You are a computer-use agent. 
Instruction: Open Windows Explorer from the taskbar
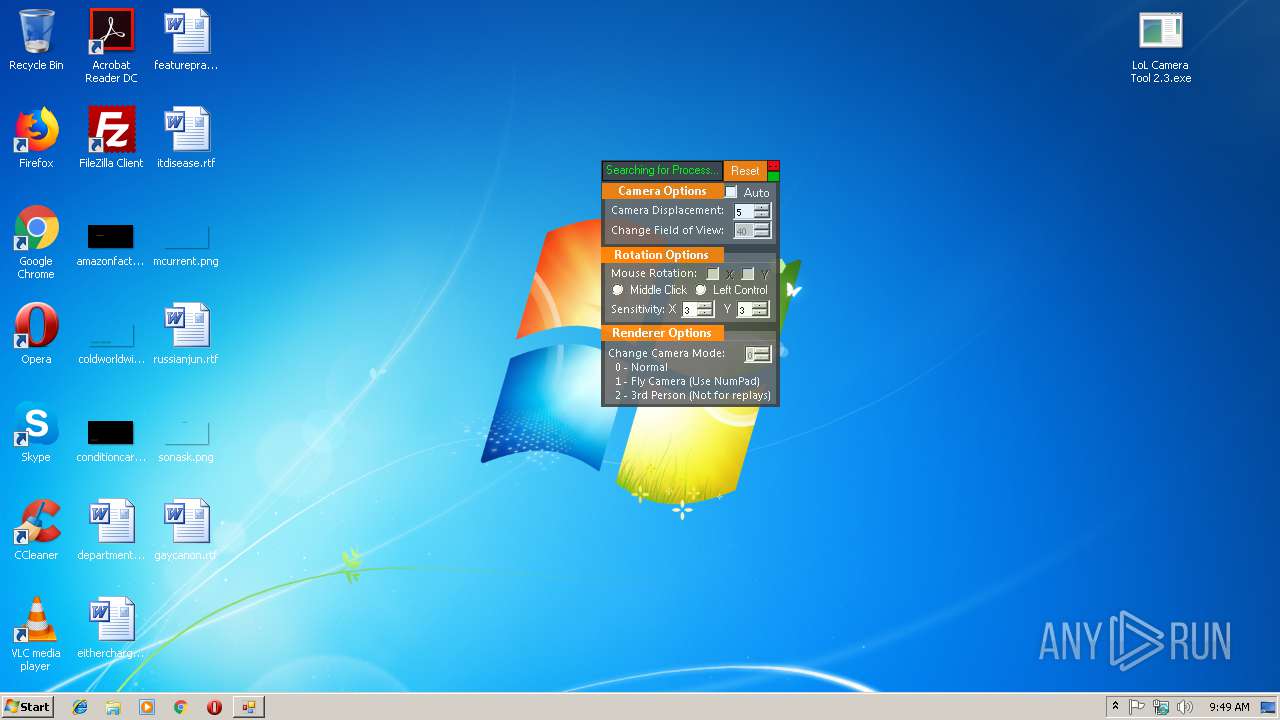tap(113, 707)
